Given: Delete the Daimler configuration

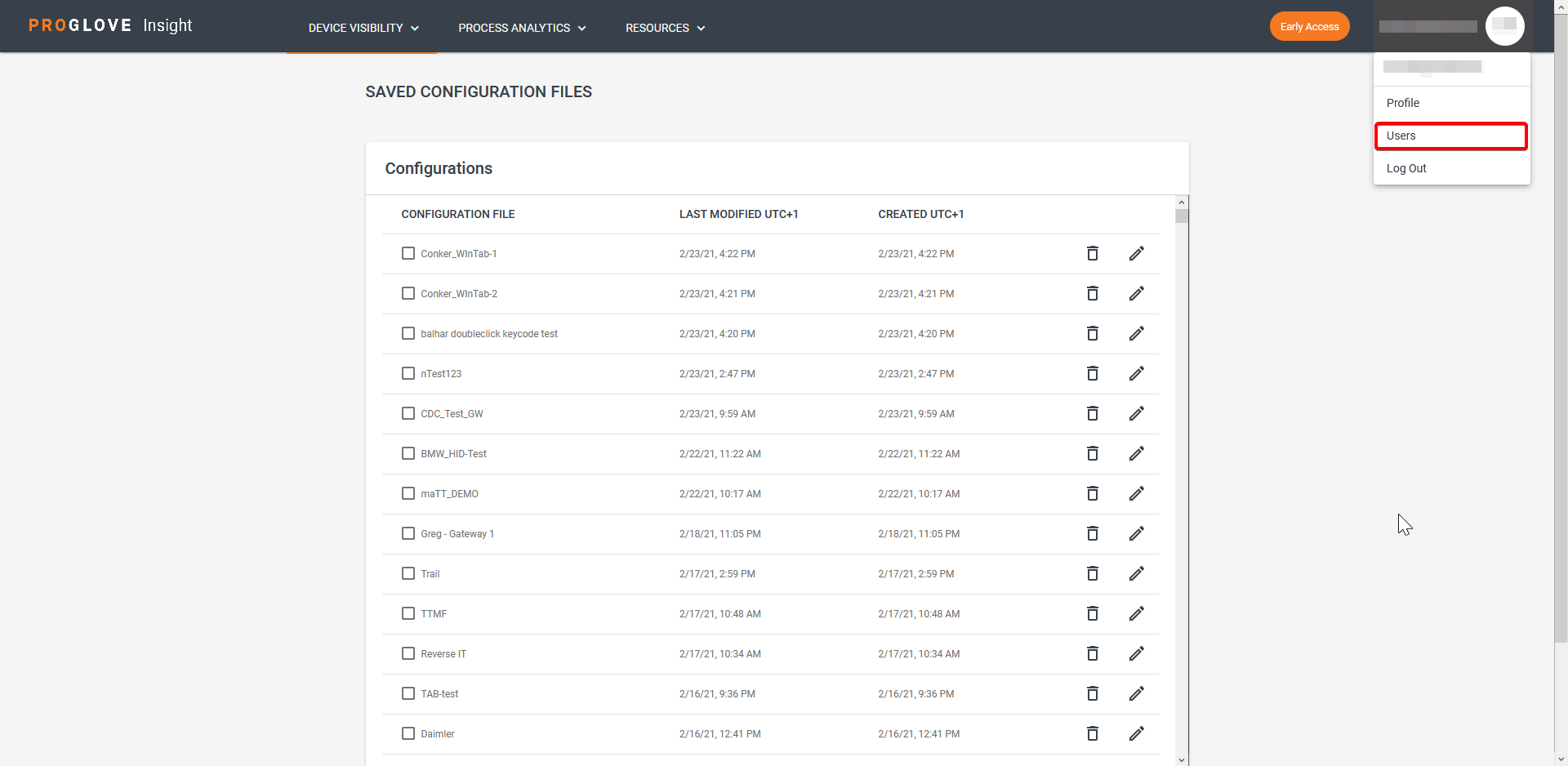Looking at the screenshot, I should 1092,733.
